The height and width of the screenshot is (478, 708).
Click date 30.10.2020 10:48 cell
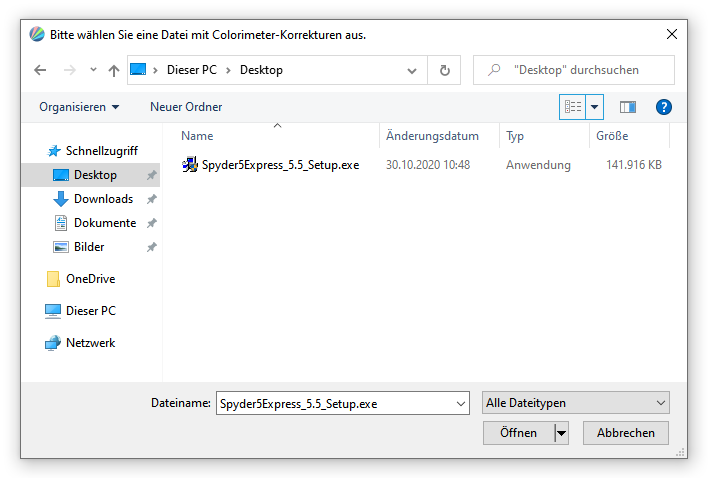pyautogui.click(x=428, y=165)
